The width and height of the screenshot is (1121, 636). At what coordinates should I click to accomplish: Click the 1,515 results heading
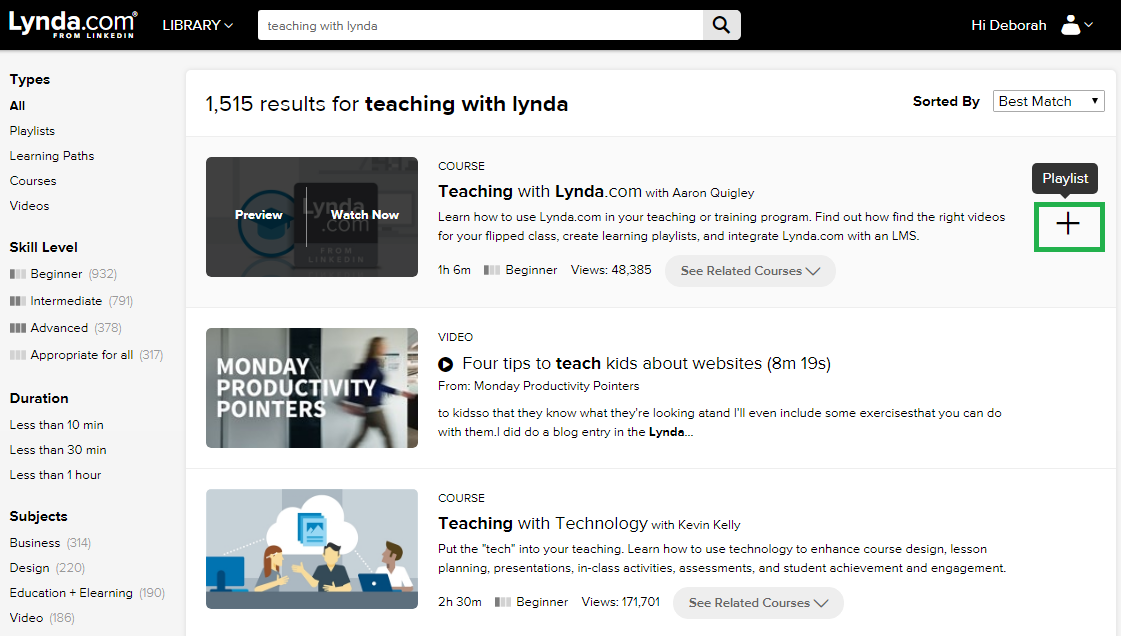(x=387, y=104)
